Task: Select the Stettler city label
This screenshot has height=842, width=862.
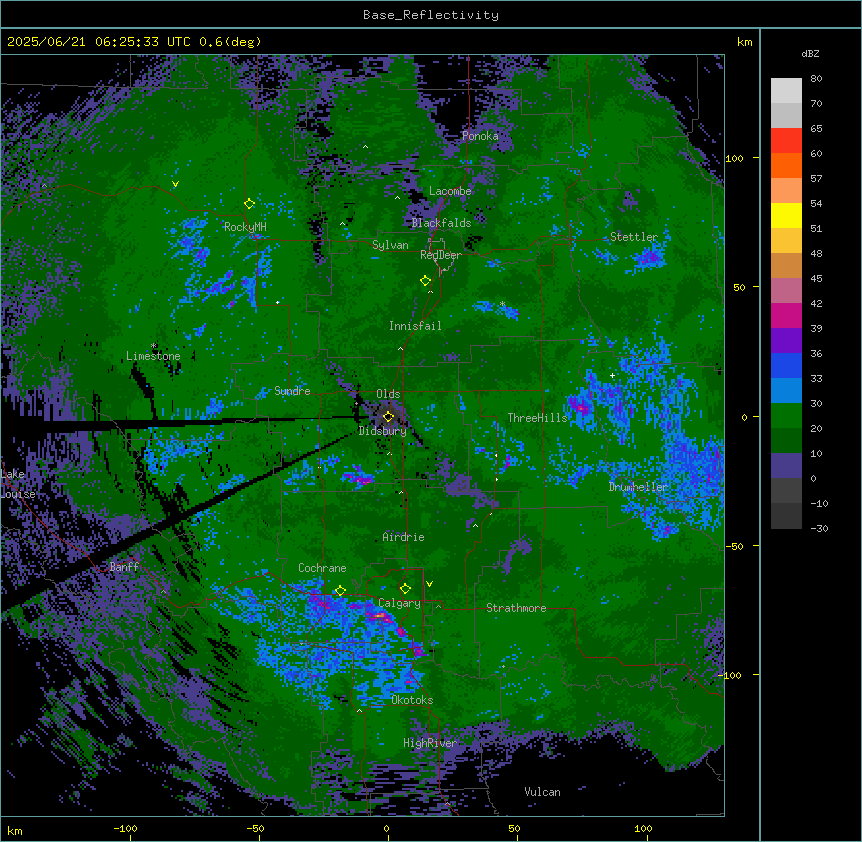Action: point(634,237)
